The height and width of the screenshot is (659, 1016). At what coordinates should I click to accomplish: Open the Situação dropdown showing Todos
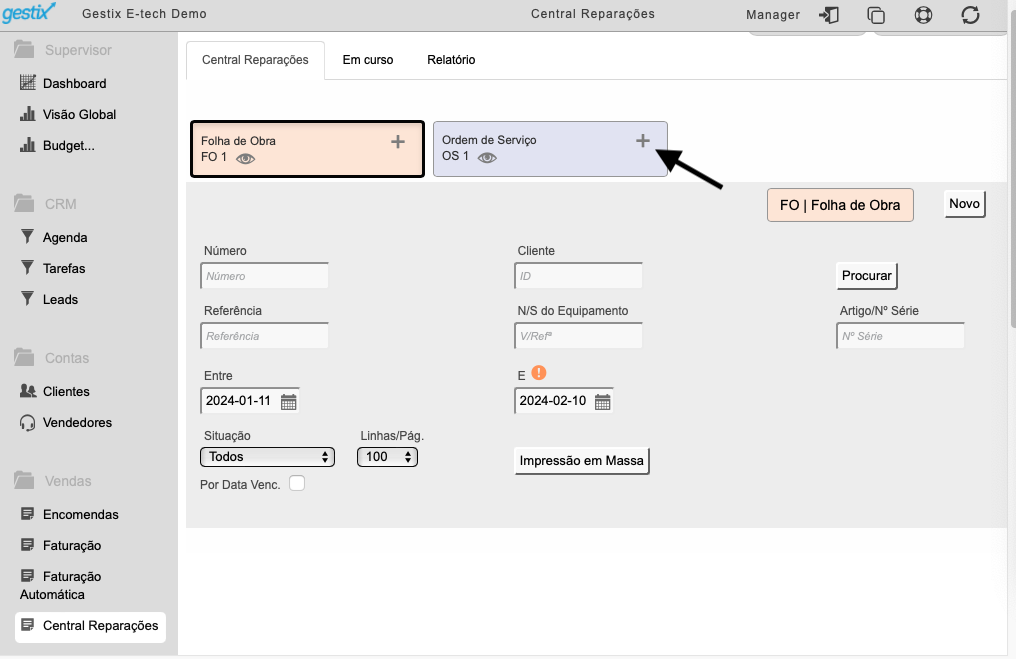[x=267, y=457]
